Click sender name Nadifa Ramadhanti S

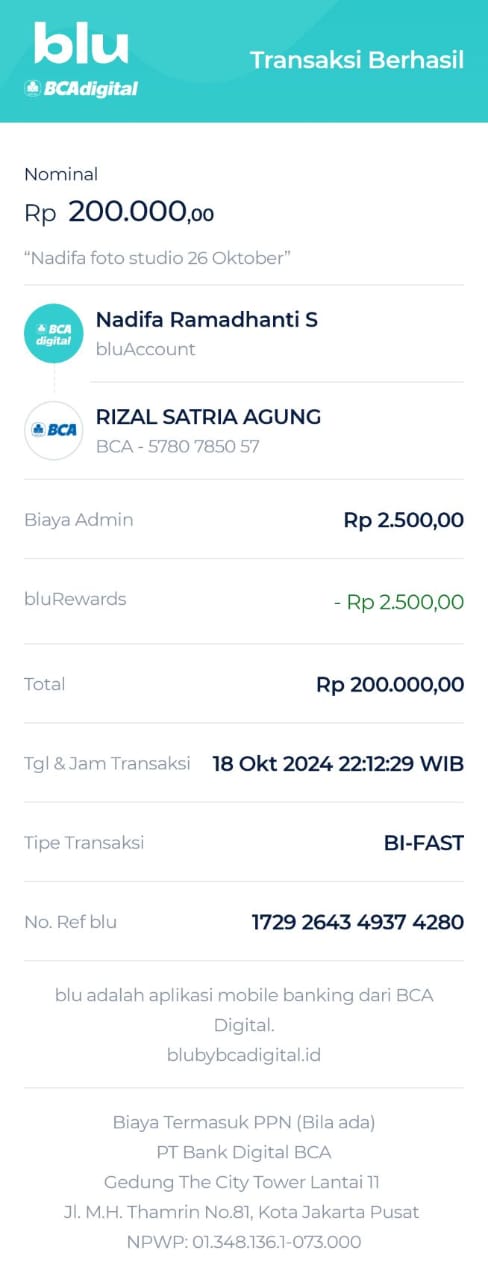pos(207,320)
